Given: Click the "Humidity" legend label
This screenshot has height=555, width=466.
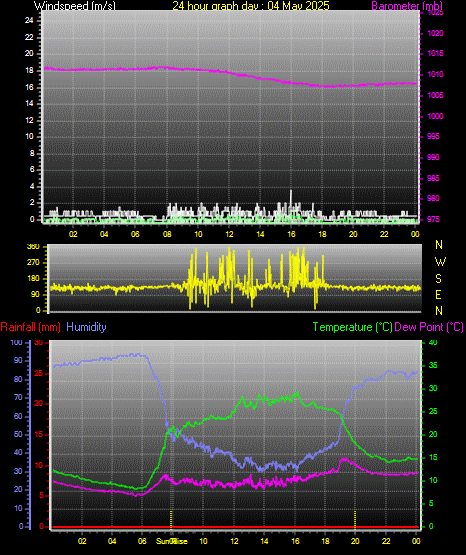Looking at the screenshot, I should pyautogui.click(x=86, y=327).
